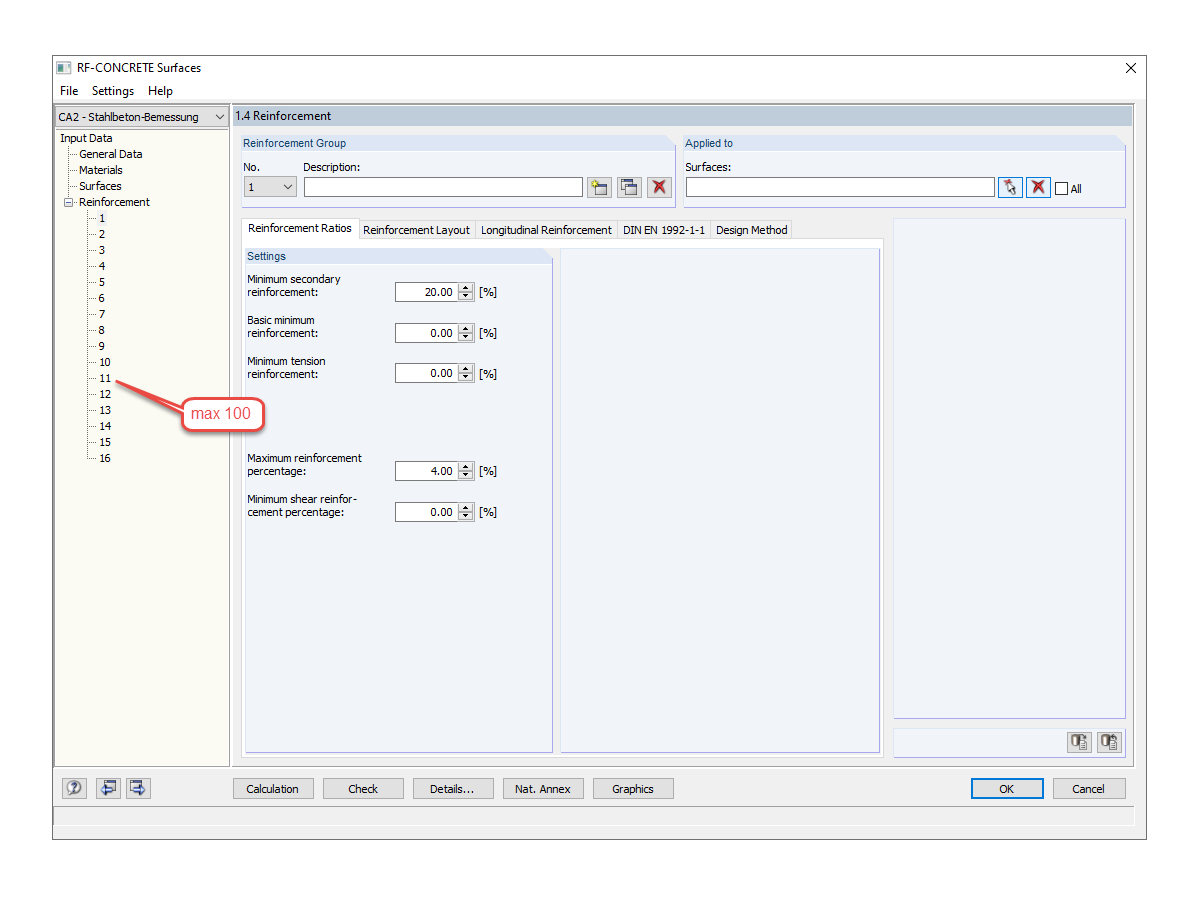Focus the Description text field

click(x=443, y=187)
